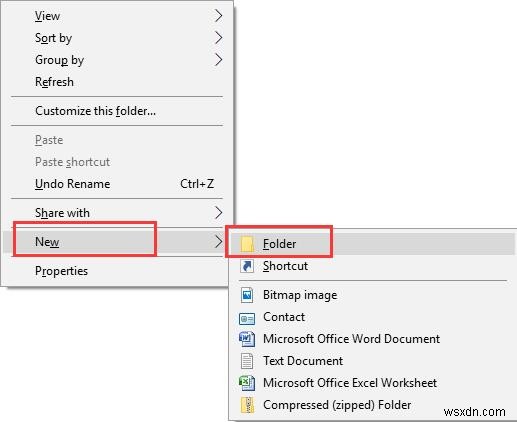Expand the Share with submenu arrow
The height and width of the screenshot is (422, 517).
[x=218, y=212]
